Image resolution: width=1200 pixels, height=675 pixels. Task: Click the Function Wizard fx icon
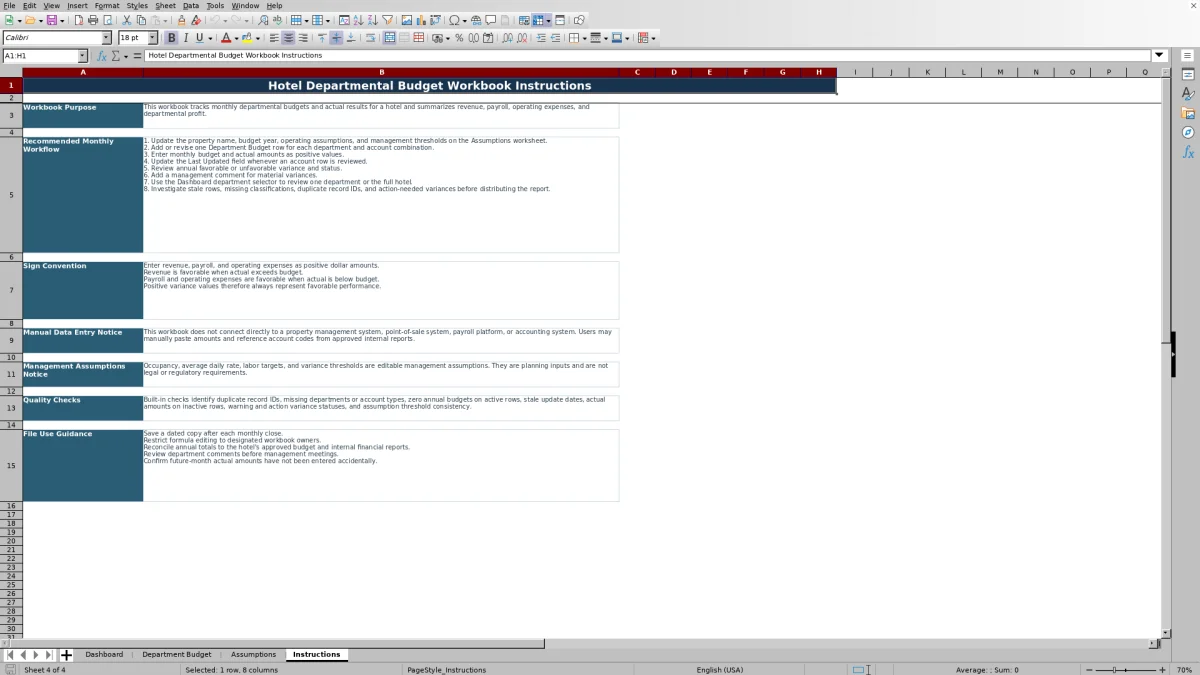click(x=102, y=56)
